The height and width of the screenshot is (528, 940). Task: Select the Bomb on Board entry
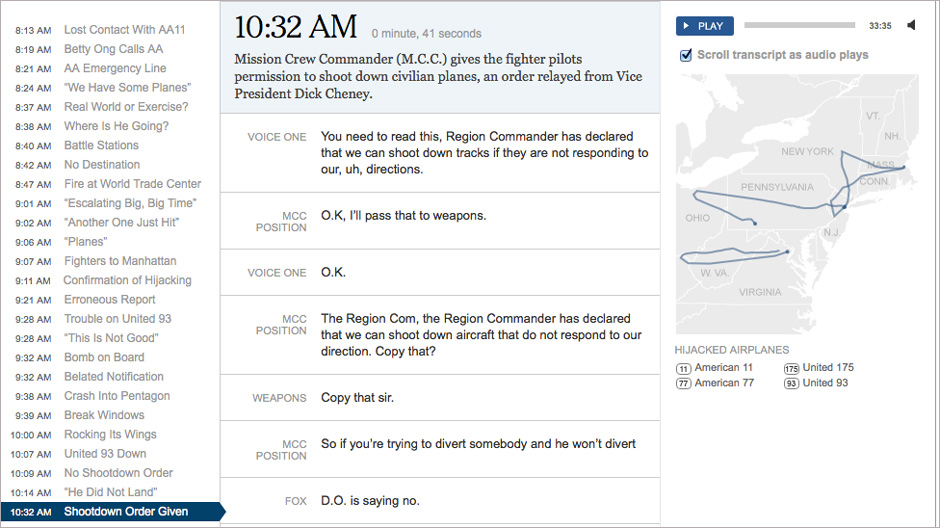104,358
